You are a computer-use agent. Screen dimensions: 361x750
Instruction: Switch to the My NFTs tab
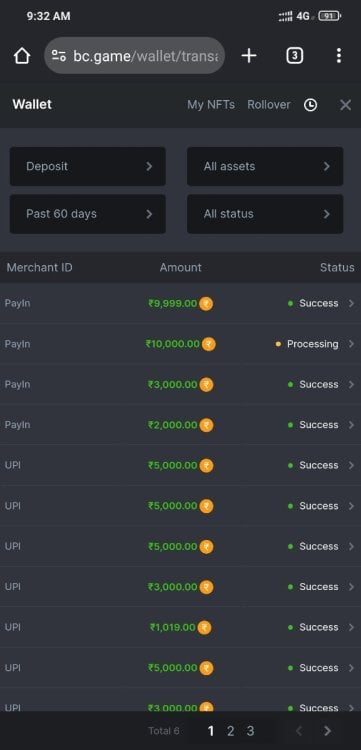(x=211, y=105)
